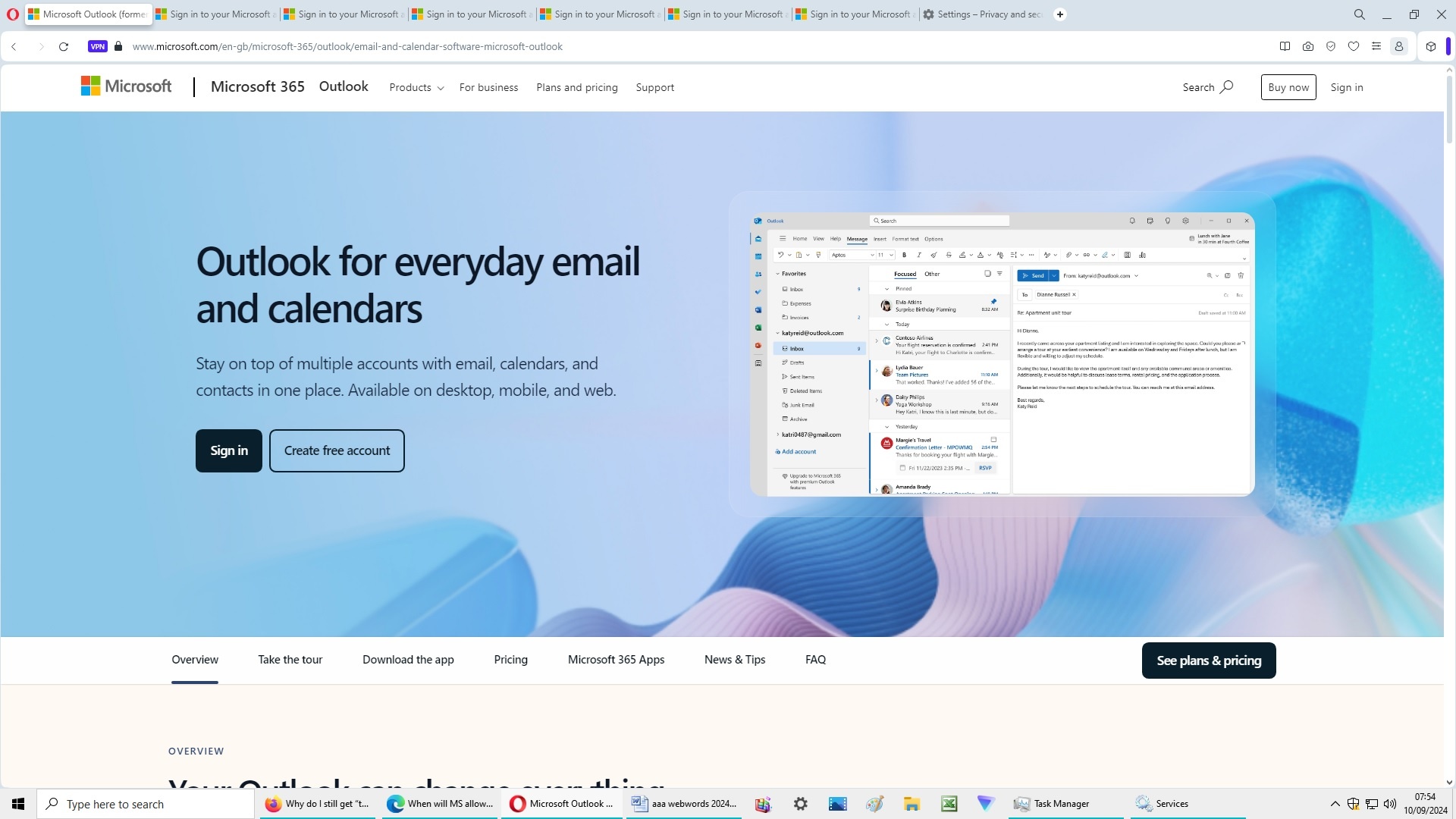Viewport: 1456px width, 819px height.
Task: Click the Outlook app preview image
Action: point(1003,354)
